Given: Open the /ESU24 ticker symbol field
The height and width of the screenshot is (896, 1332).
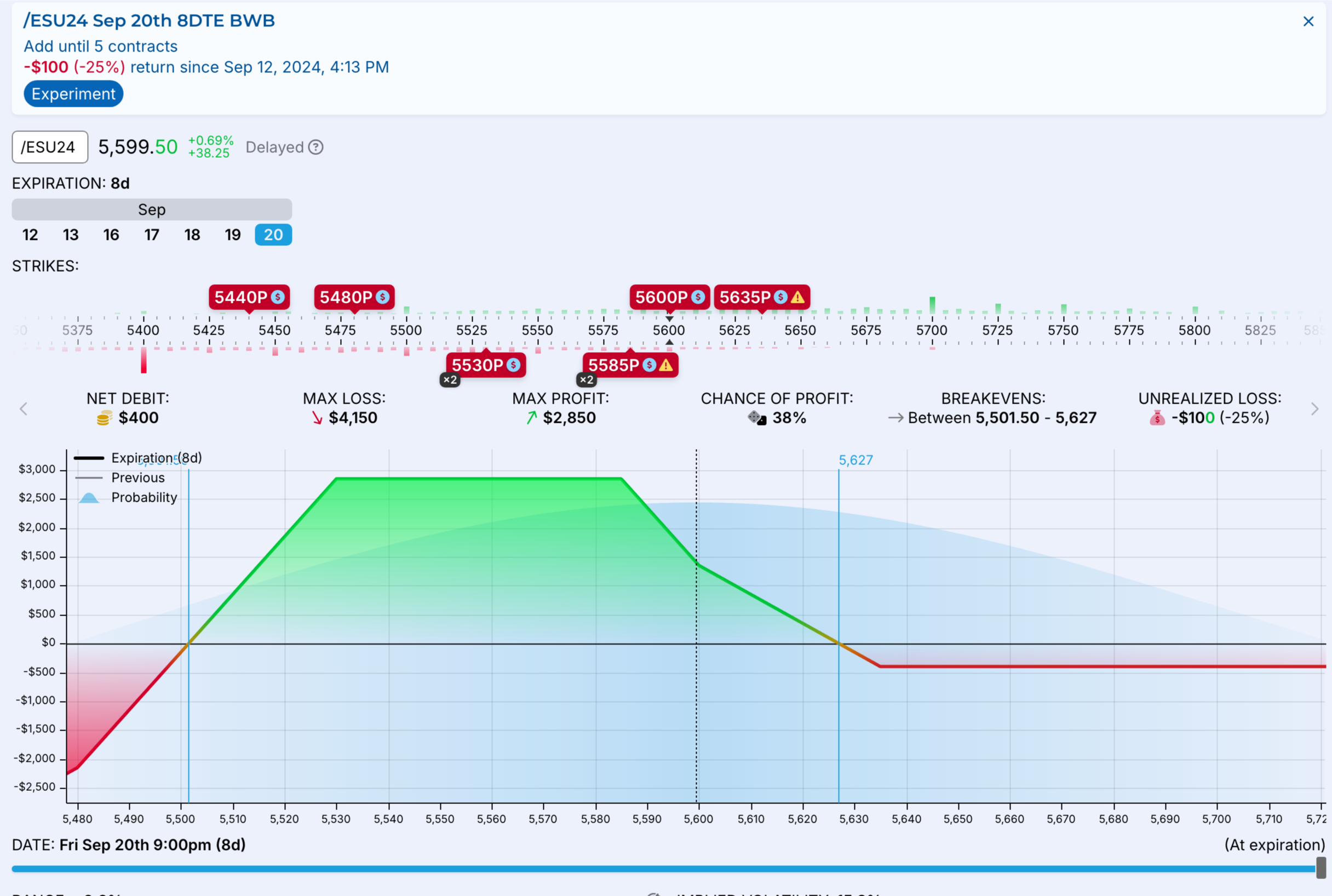Looking at the screenshot, I should point(50,147).
